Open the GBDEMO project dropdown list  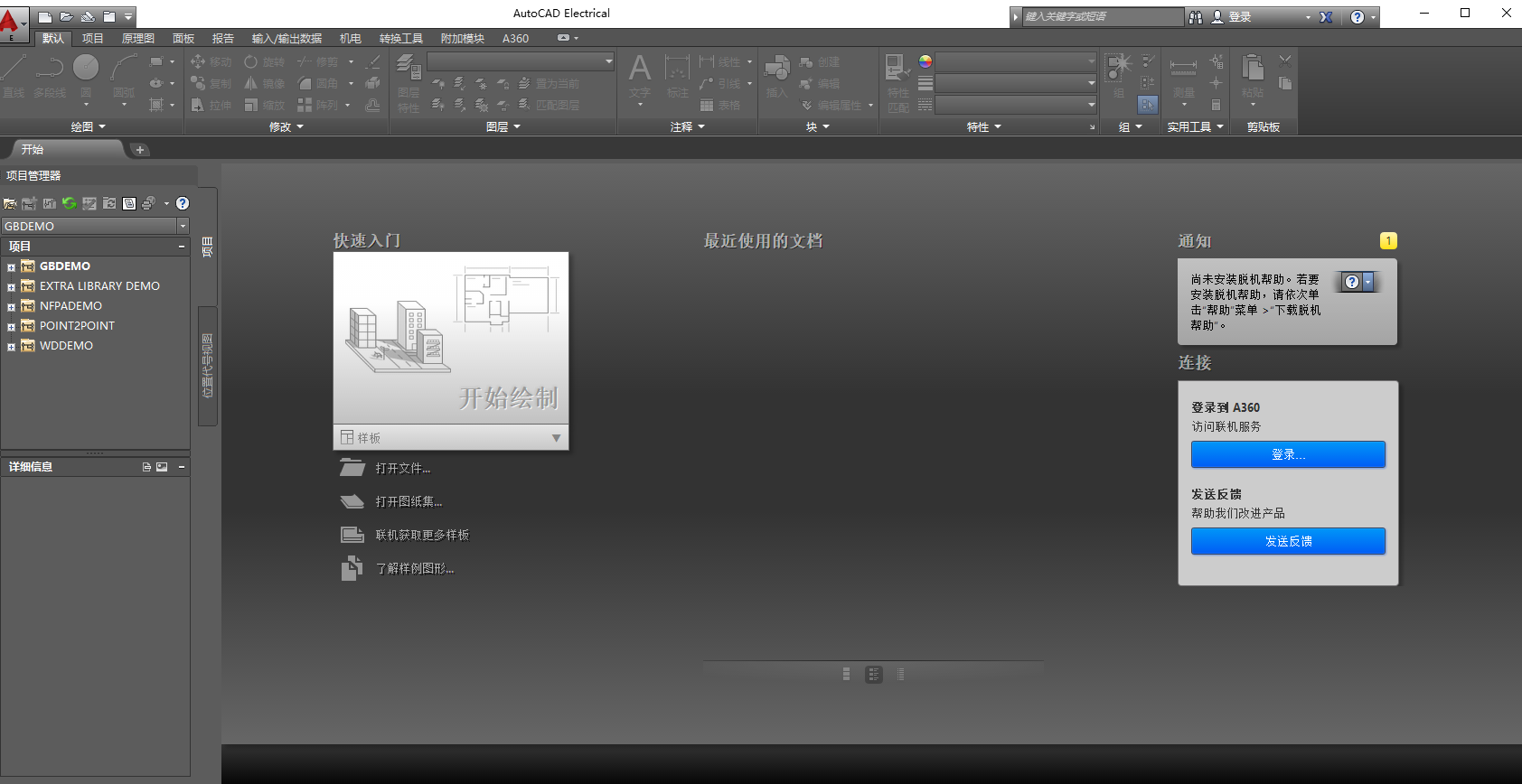point(183,226)
